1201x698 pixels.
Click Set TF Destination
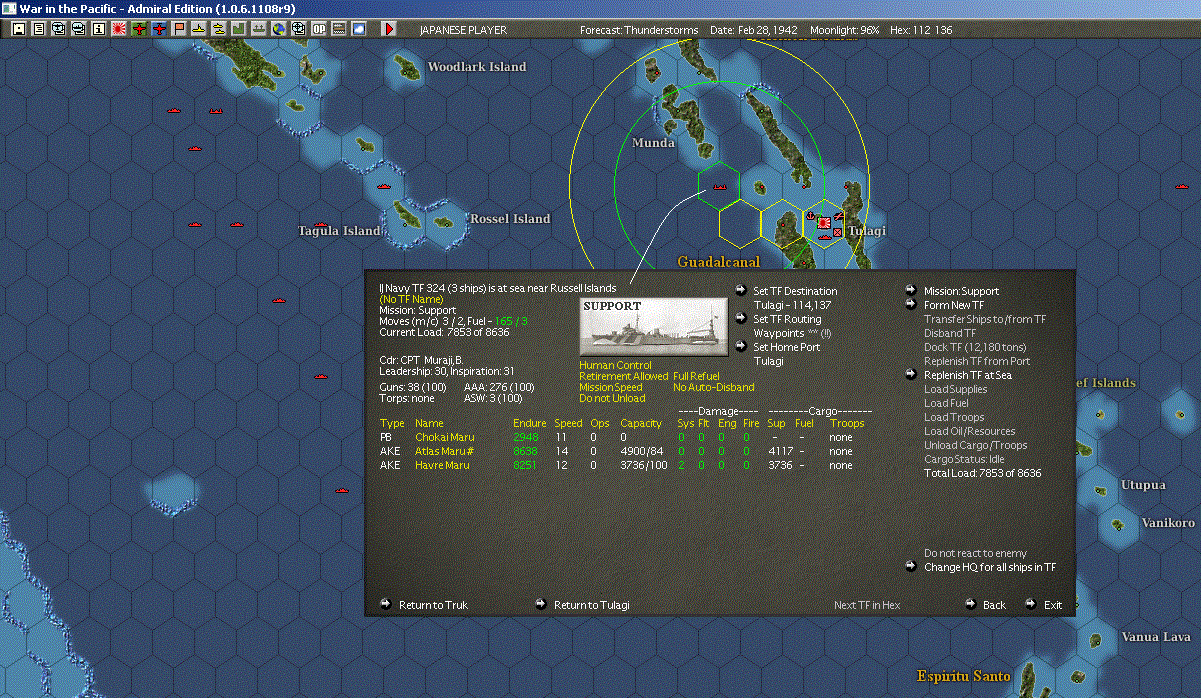point(795,291)
